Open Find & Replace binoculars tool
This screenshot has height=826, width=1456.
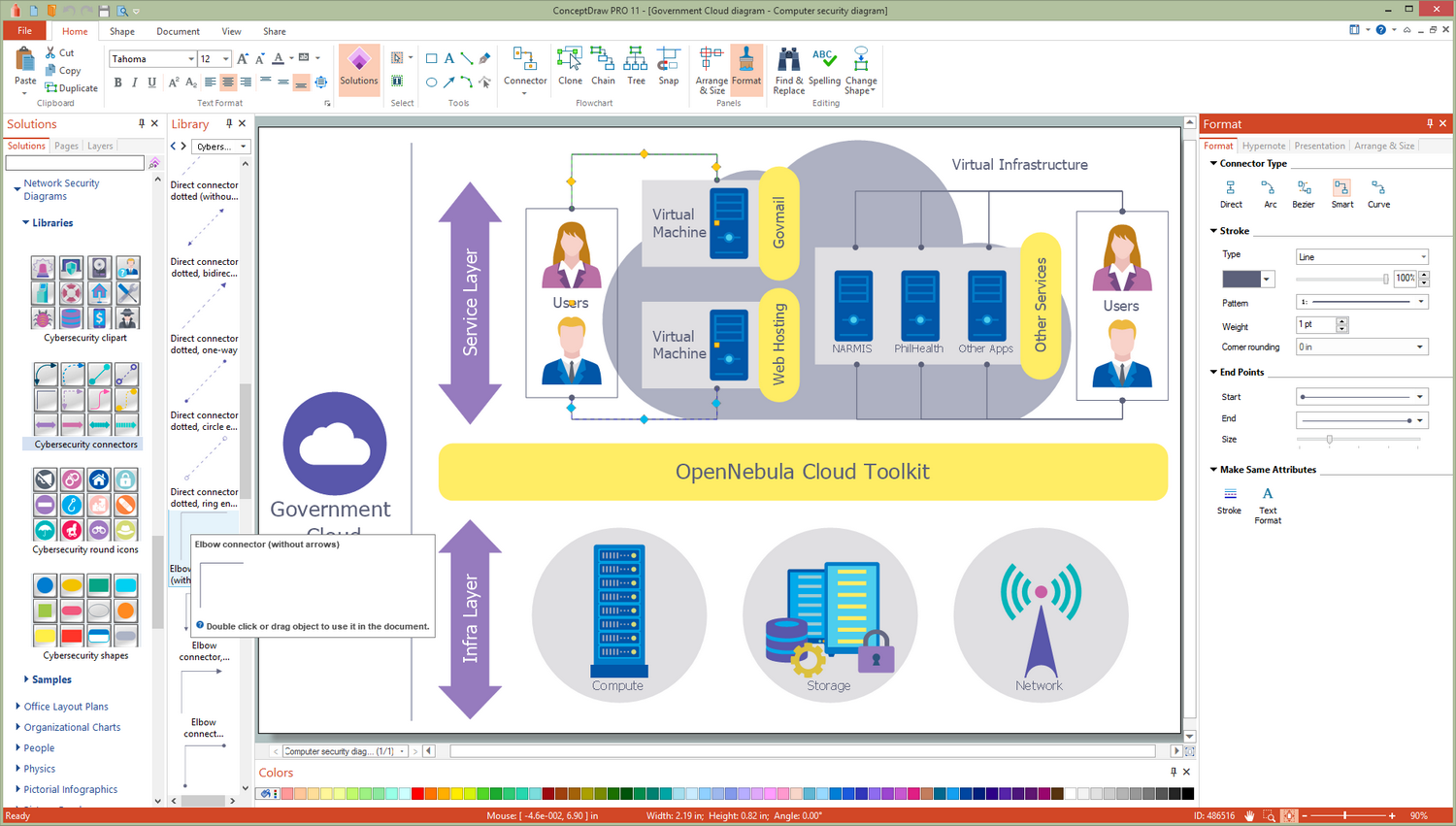coord(789,71)
